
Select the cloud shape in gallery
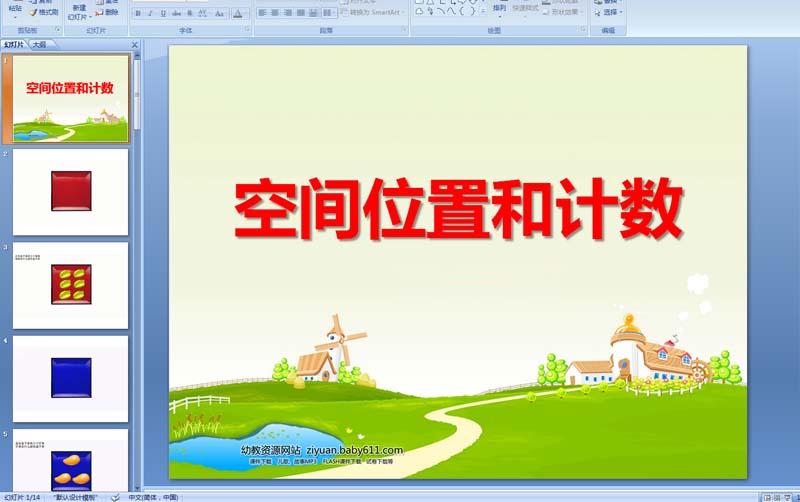click(419, 11)
